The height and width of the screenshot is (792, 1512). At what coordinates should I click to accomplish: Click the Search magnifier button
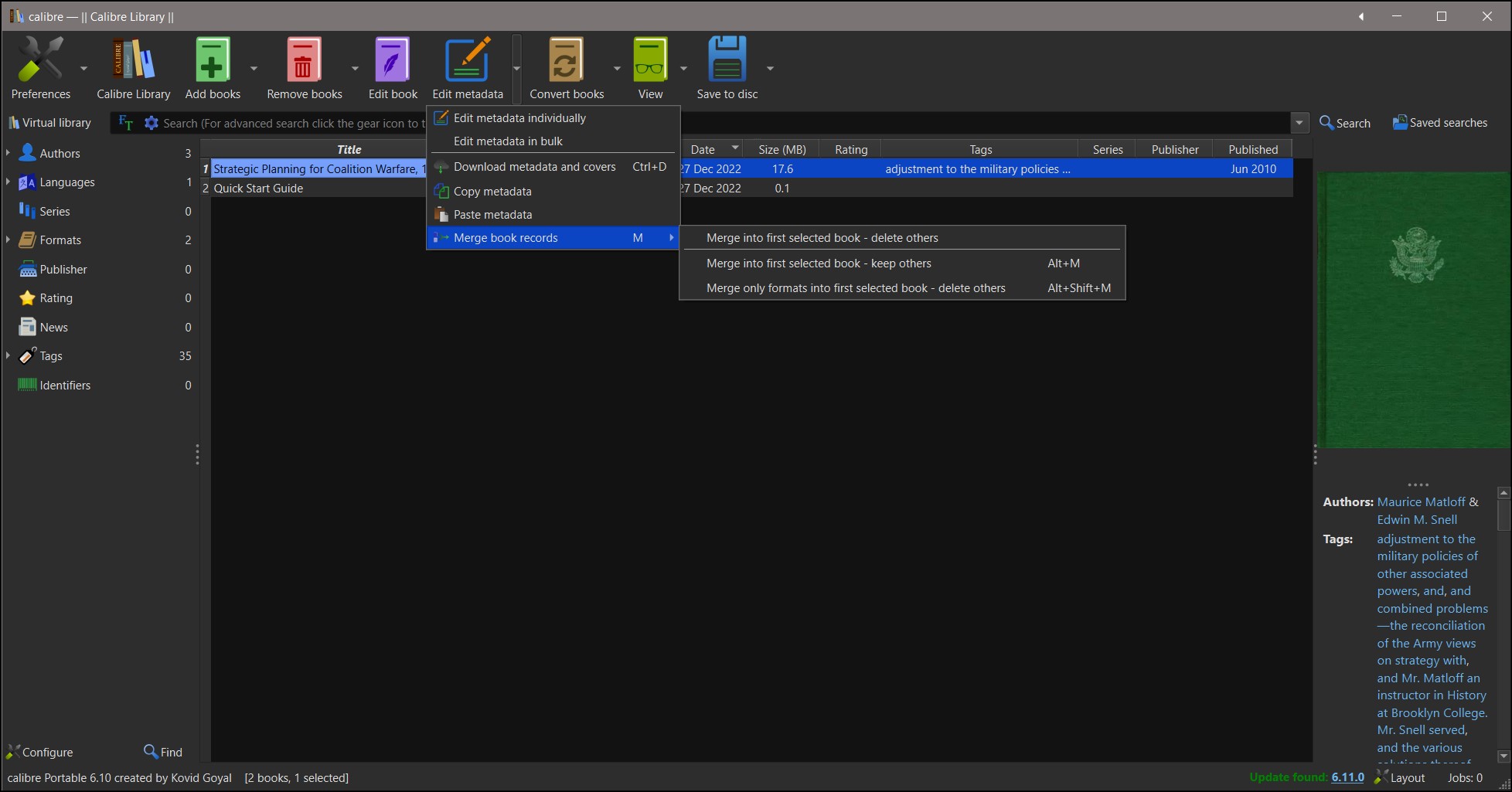(1344, 123)
